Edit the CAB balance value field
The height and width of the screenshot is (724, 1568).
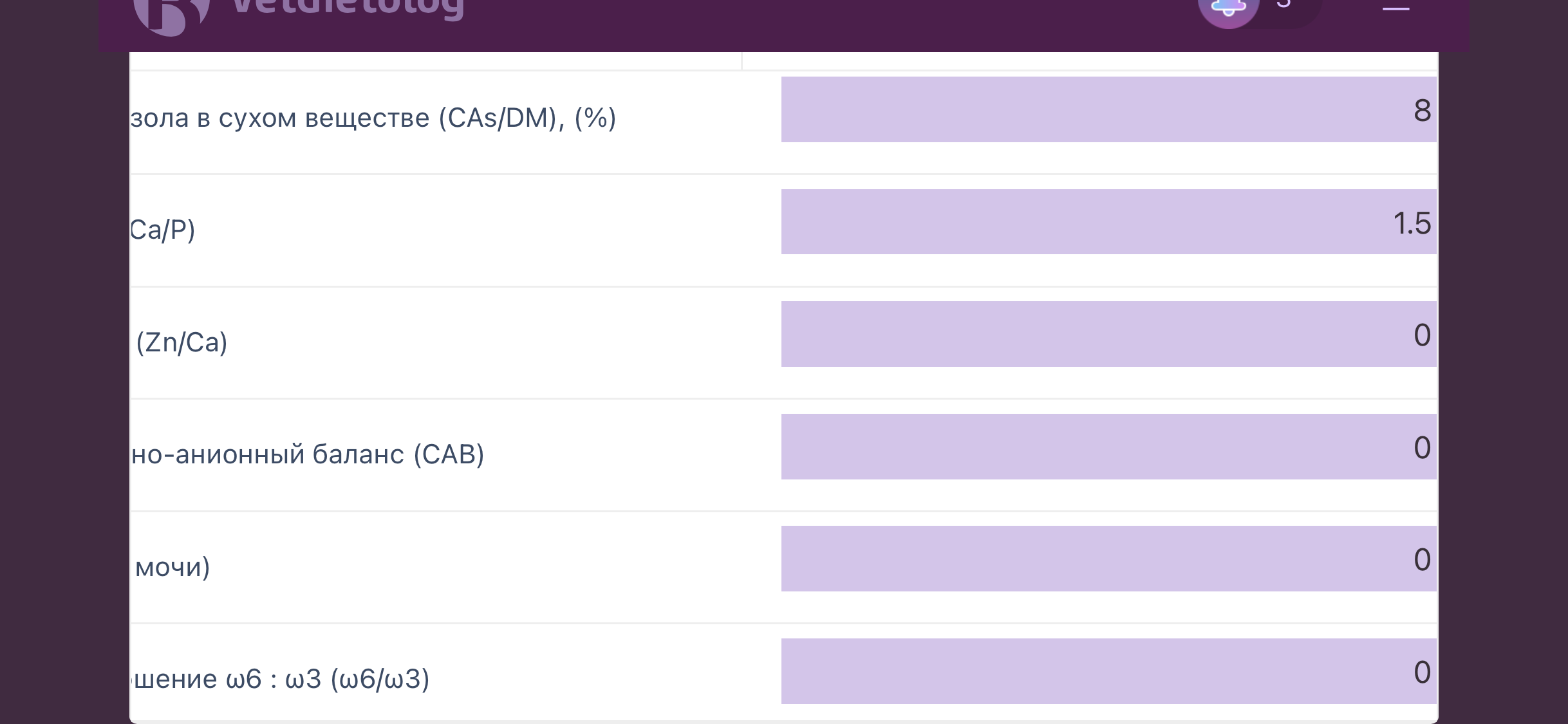(1108, 447)
